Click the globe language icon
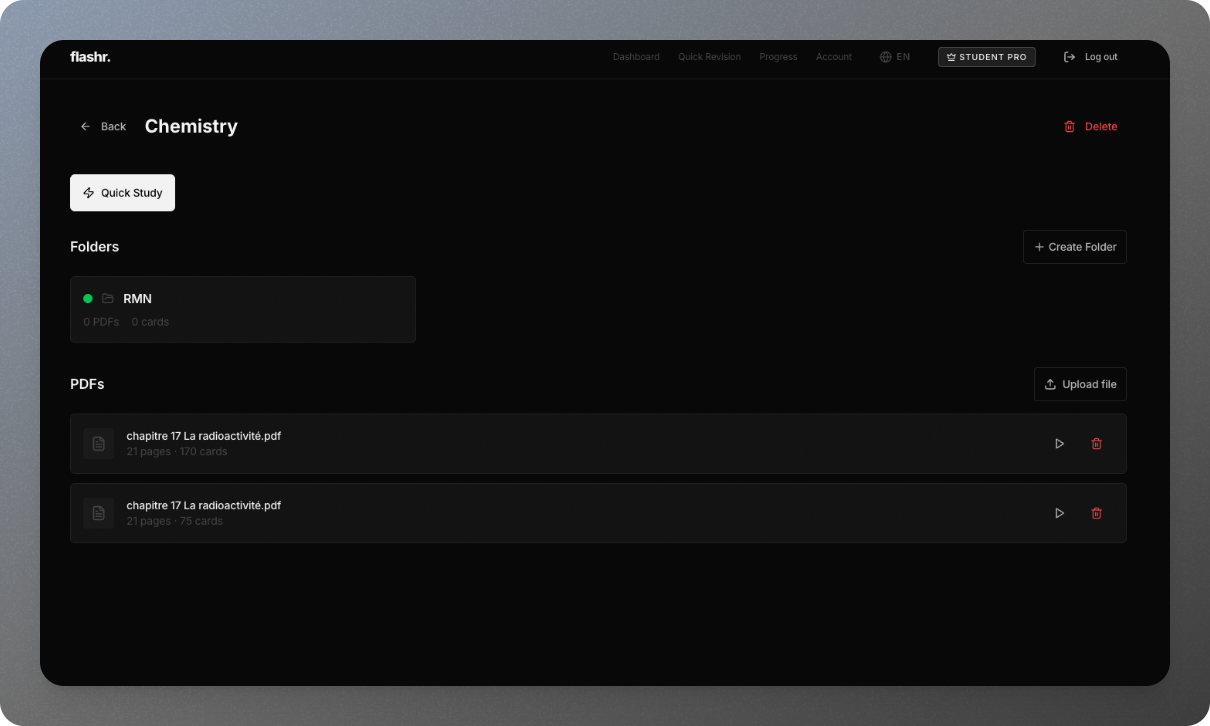1210x726 pixels. pos(884,57)
